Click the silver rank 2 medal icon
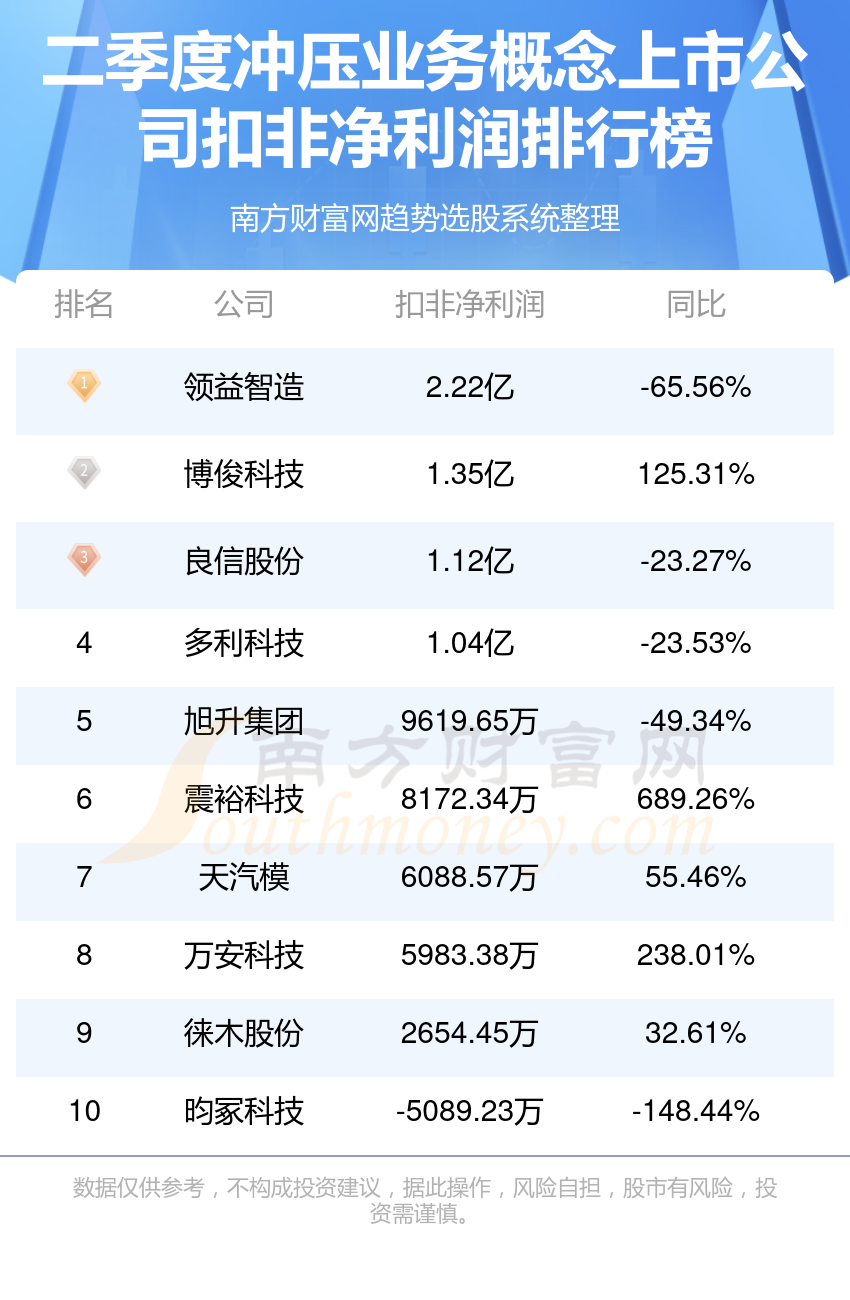This screenshot has width=850, height=1300. [x=84, y=473]
